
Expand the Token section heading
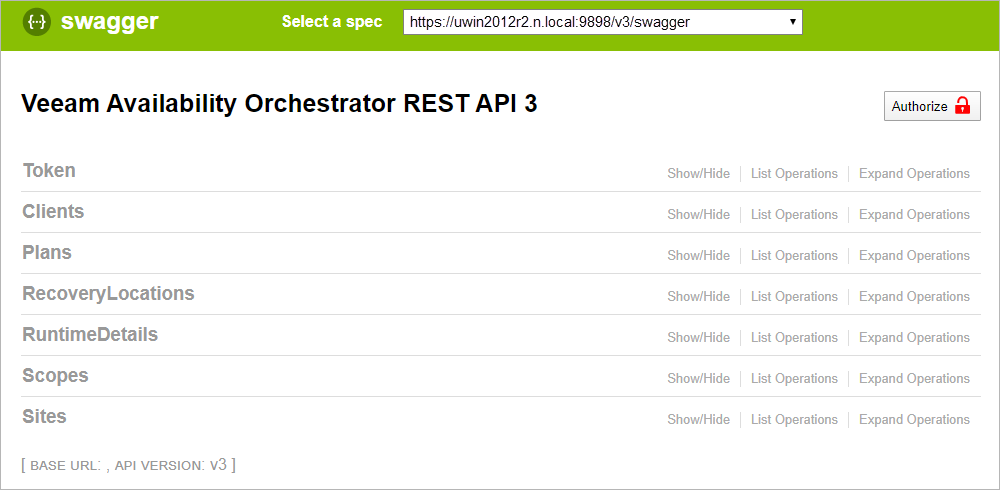pos(49,171)
